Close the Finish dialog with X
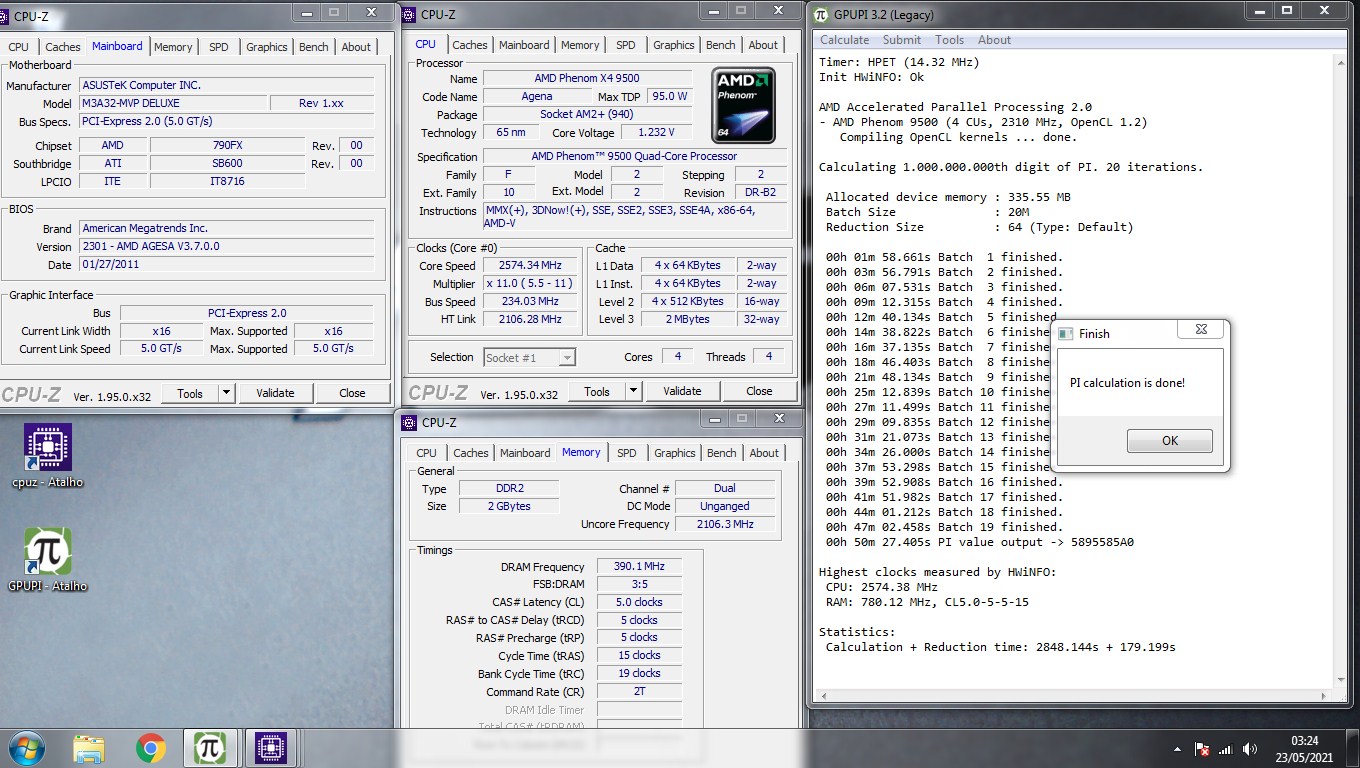The height and width of the screenshot is (768, 1360). (x=1200, y=329)
